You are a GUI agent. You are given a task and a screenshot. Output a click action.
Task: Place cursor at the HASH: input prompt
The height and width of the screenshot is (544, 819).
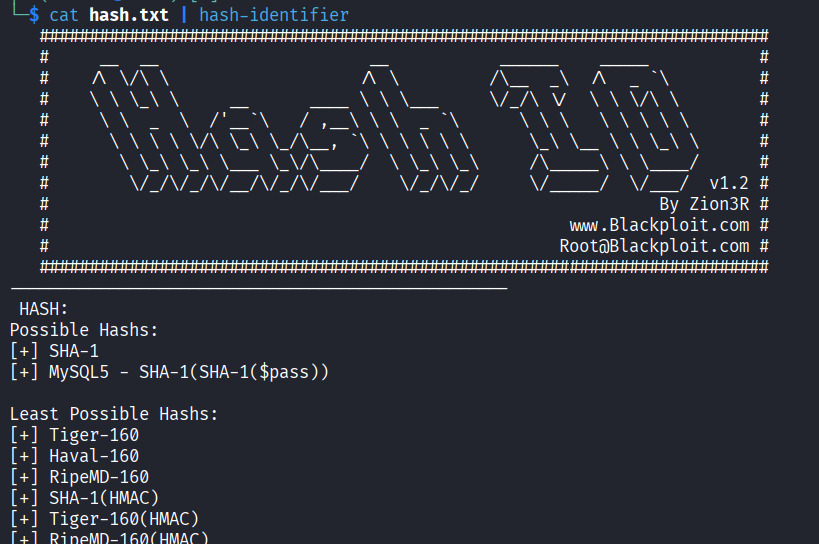pyautogui.click(x=44, y=309)
